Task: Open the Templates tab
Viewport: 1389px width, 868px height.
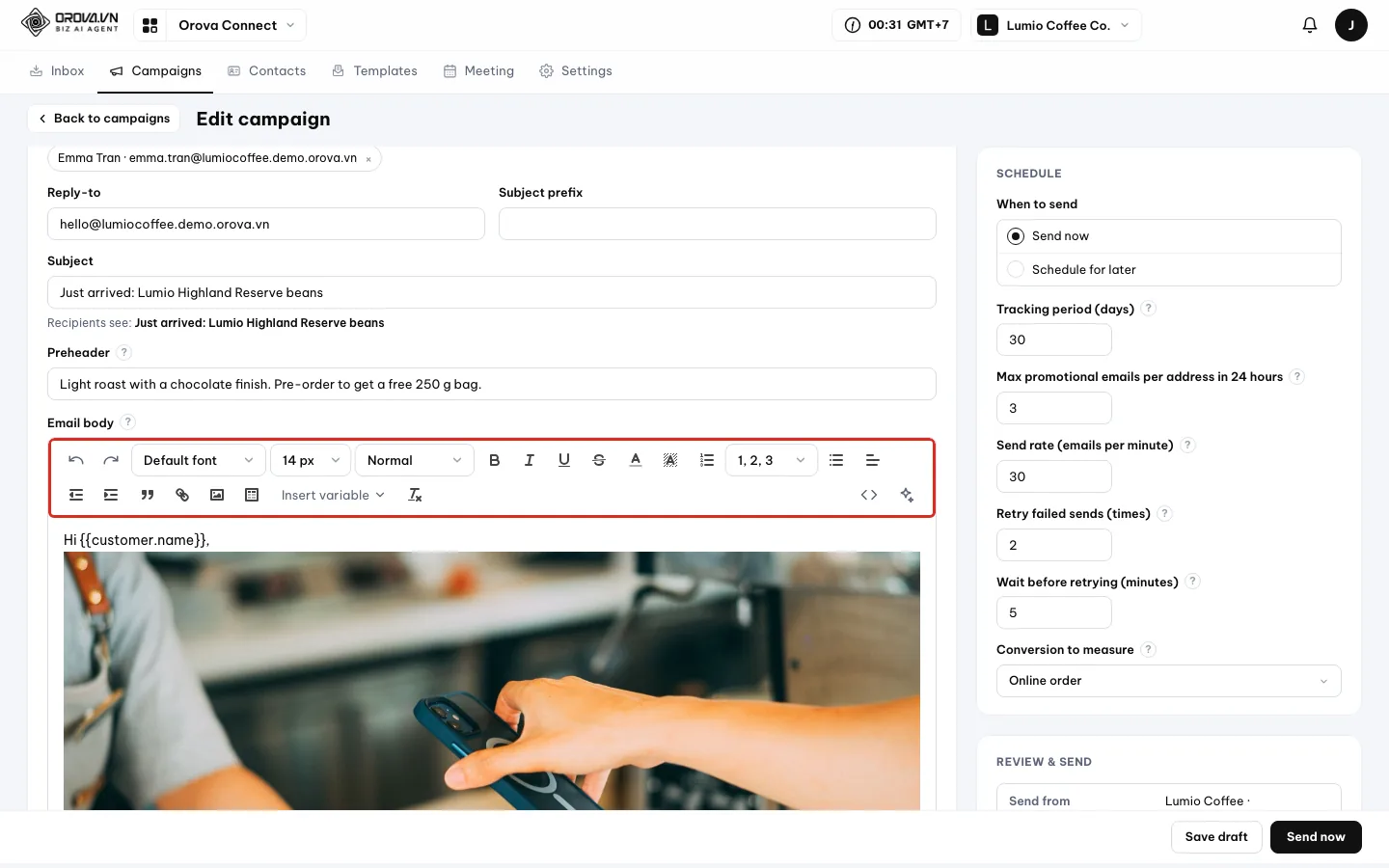Action: click(374, 71)
